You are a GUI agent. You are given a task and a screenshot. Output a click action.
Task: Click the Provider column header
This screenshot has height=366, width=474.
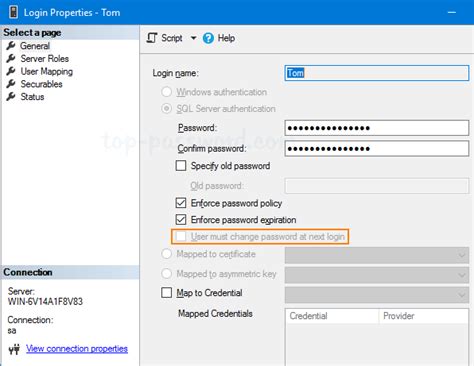click(x=424, y=316)
